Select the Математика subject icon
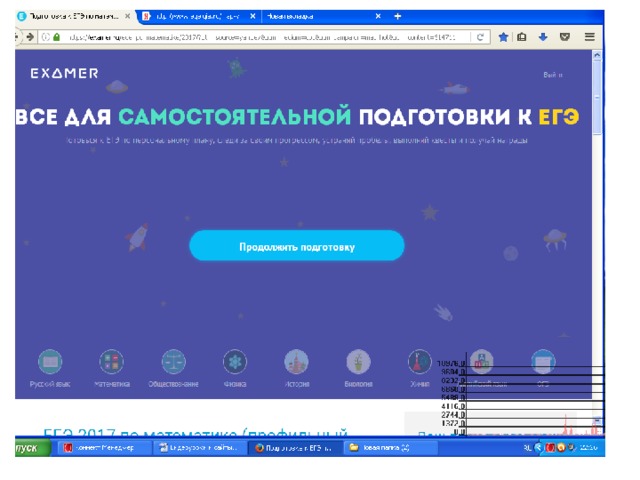 [111, 362]
